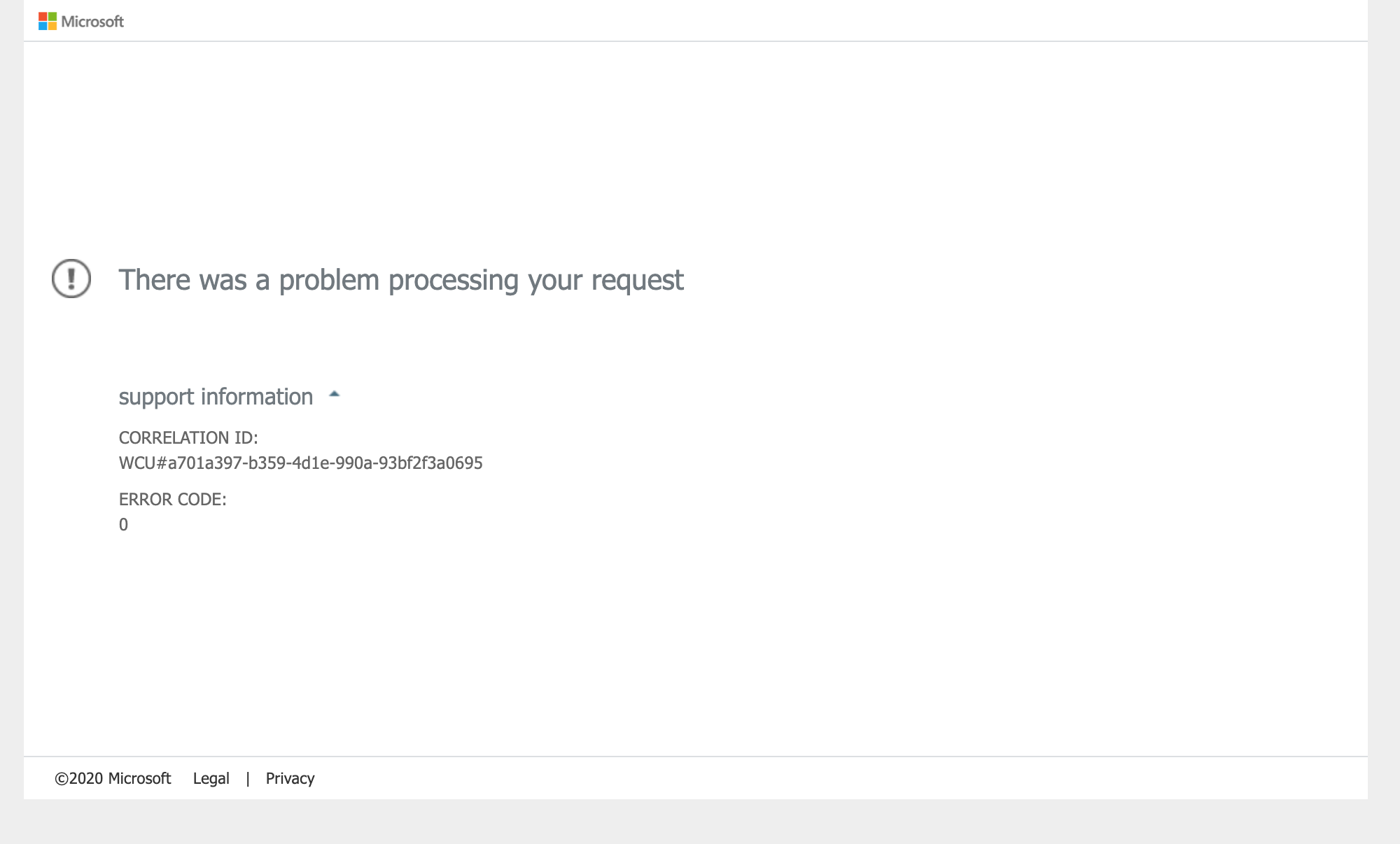Click the small arrow beside support information
The width and height of the screenshot is (1400, 844).
pos(335,395)
